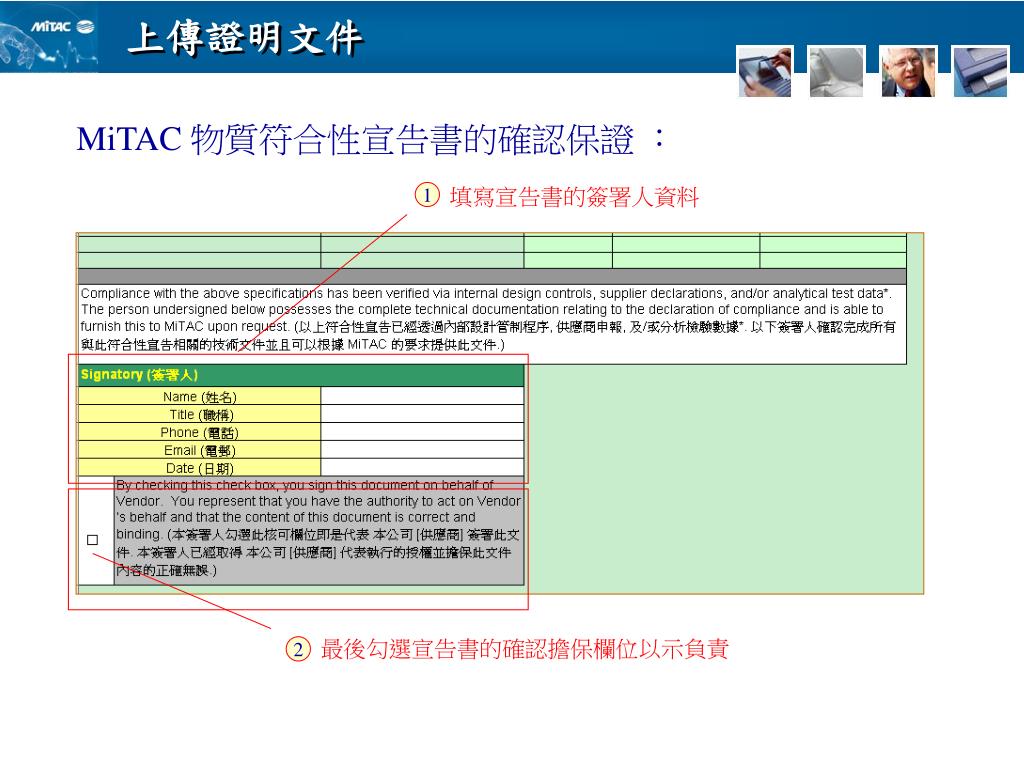Click the Phone (電話) label
This screenshot has width=1024, height=768.
point(199,432)
